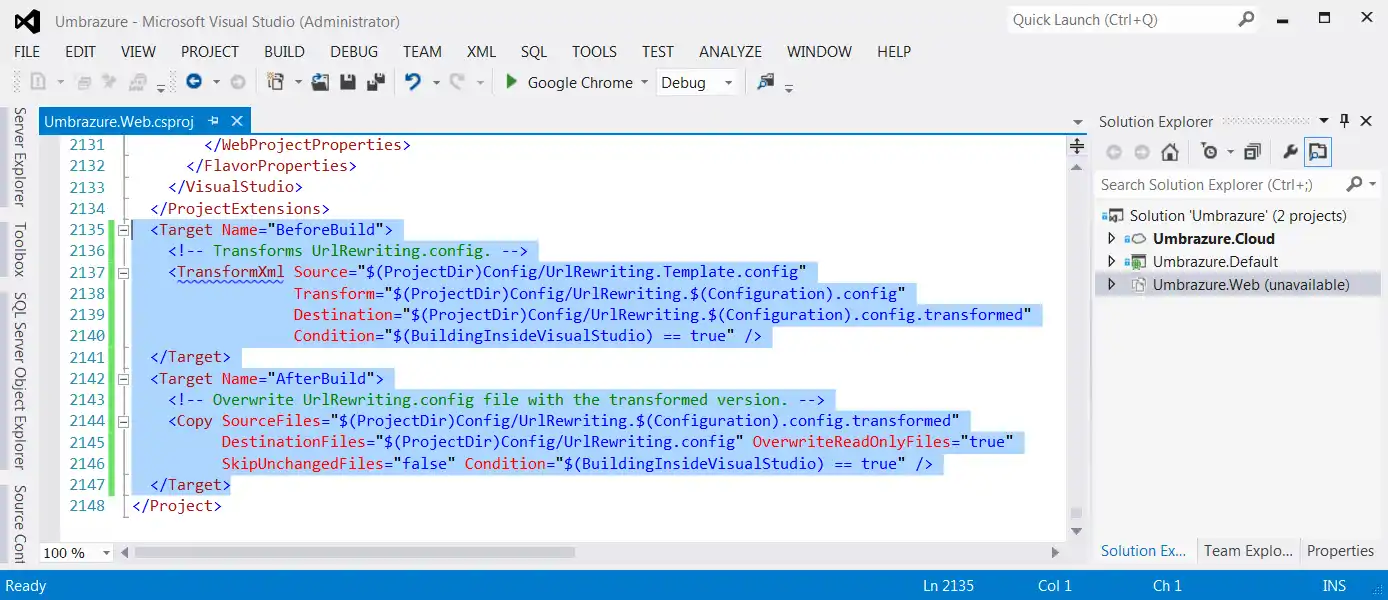Open the DEBUG menu
The image size is (1388, 600).
point(354,52)
